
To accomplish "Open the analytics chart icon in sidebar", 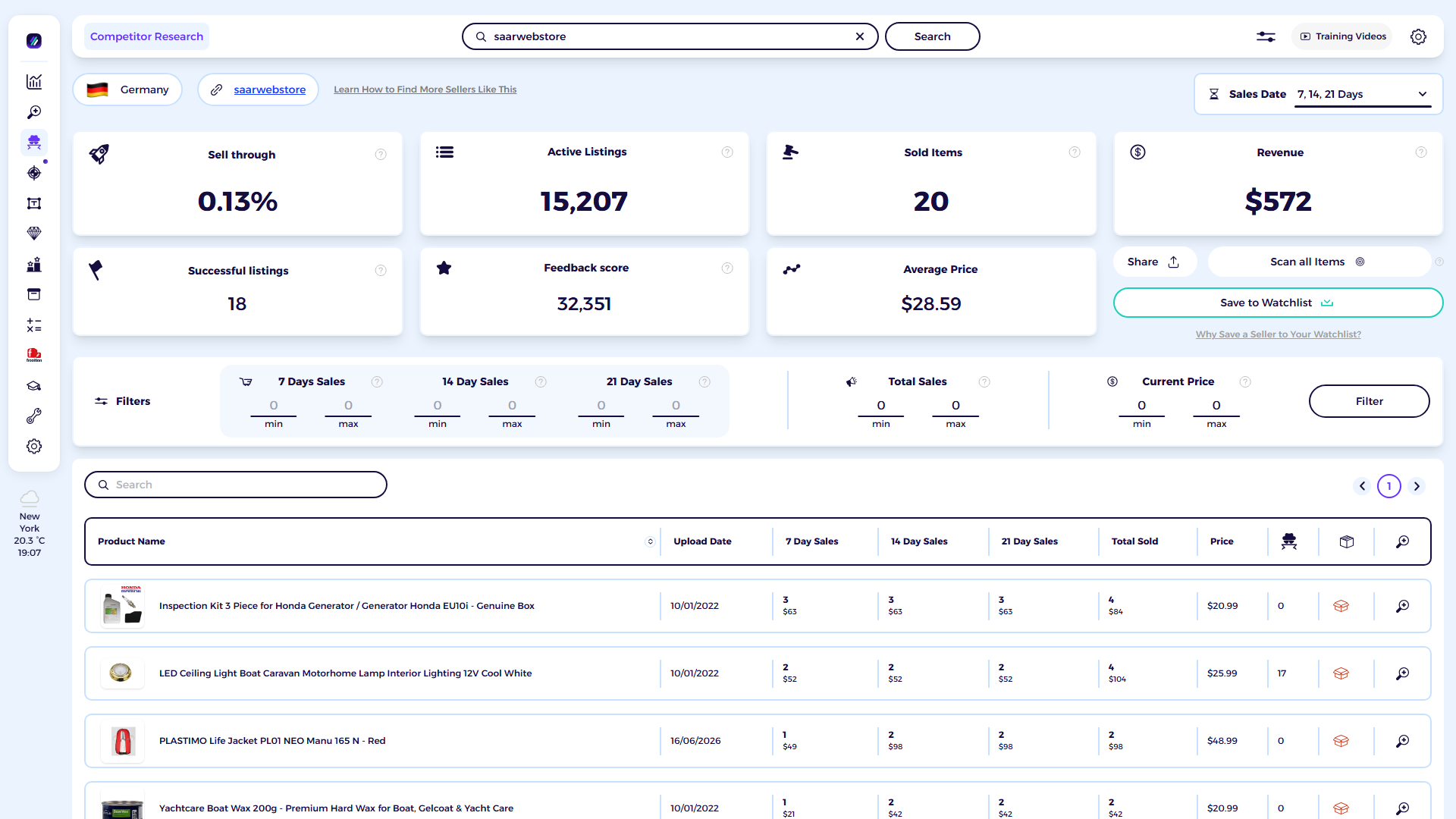I will (34, 82).
